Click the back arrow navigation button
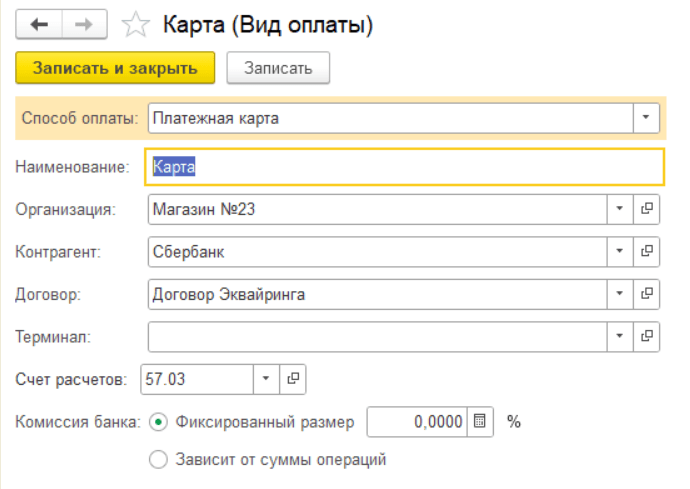 [39, 25]
